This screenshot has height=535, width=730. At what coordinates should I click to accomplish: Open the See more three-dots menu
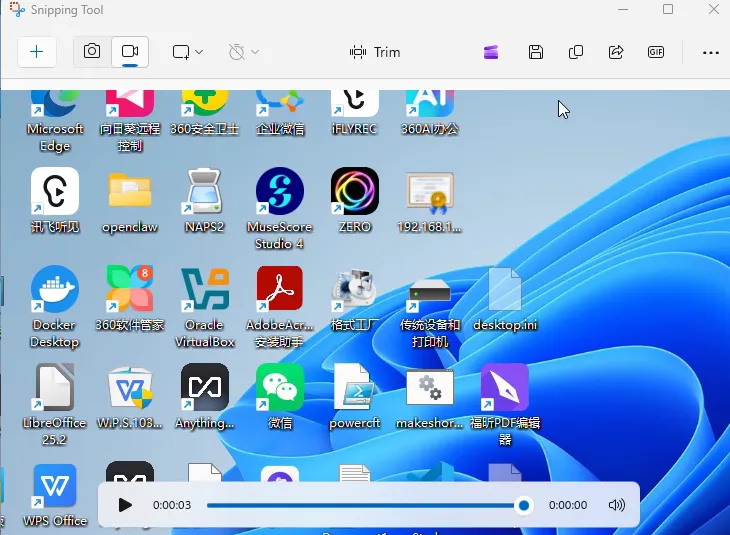click(x=710, y=53)
